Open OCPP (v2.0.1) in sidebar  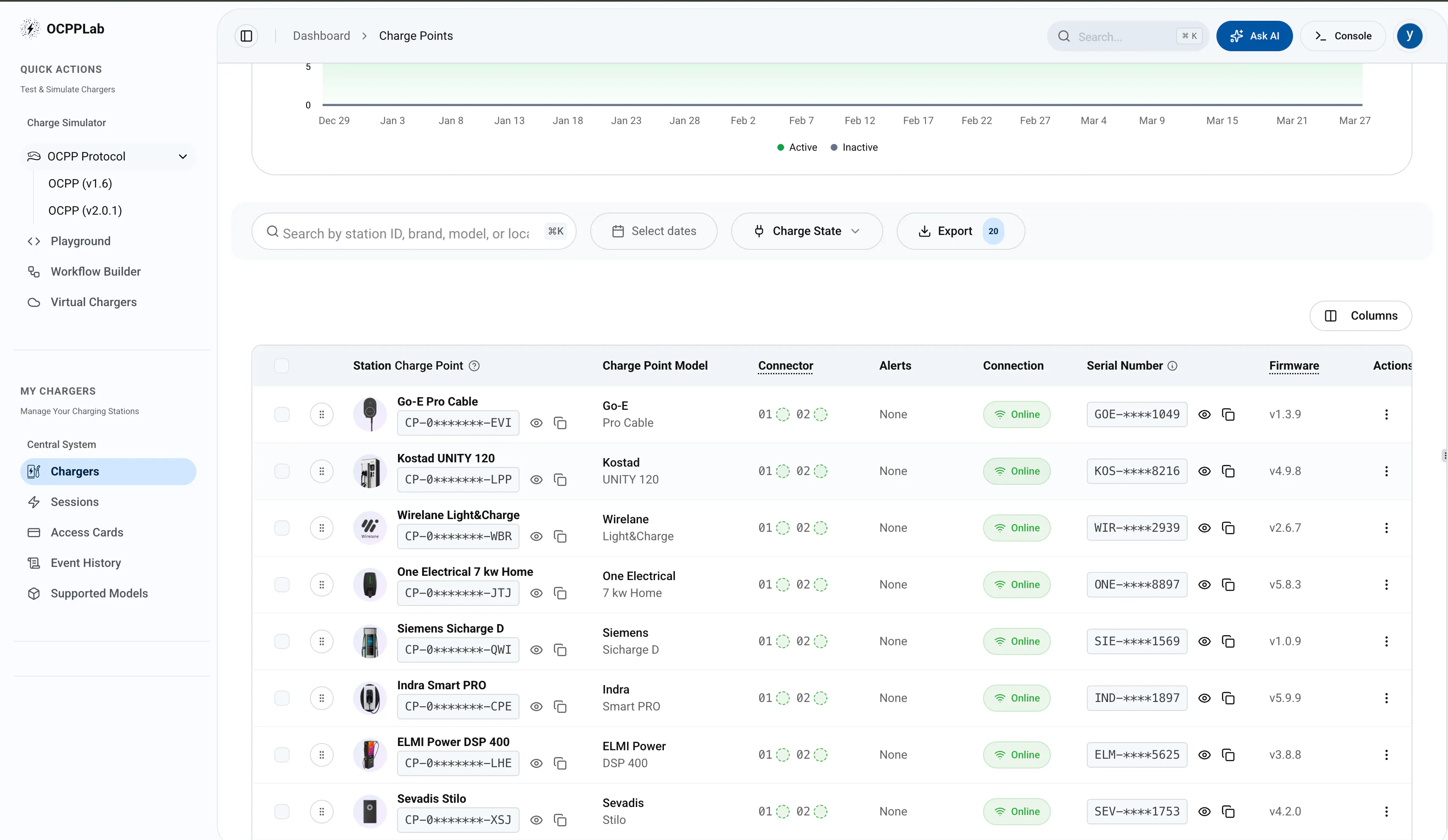click(85, 210)
